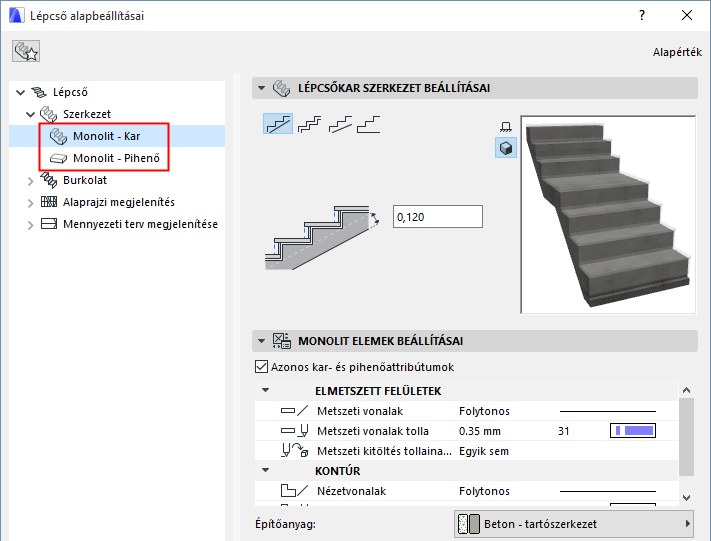Switch preview to 3D cube view icon

pos(506,148)
